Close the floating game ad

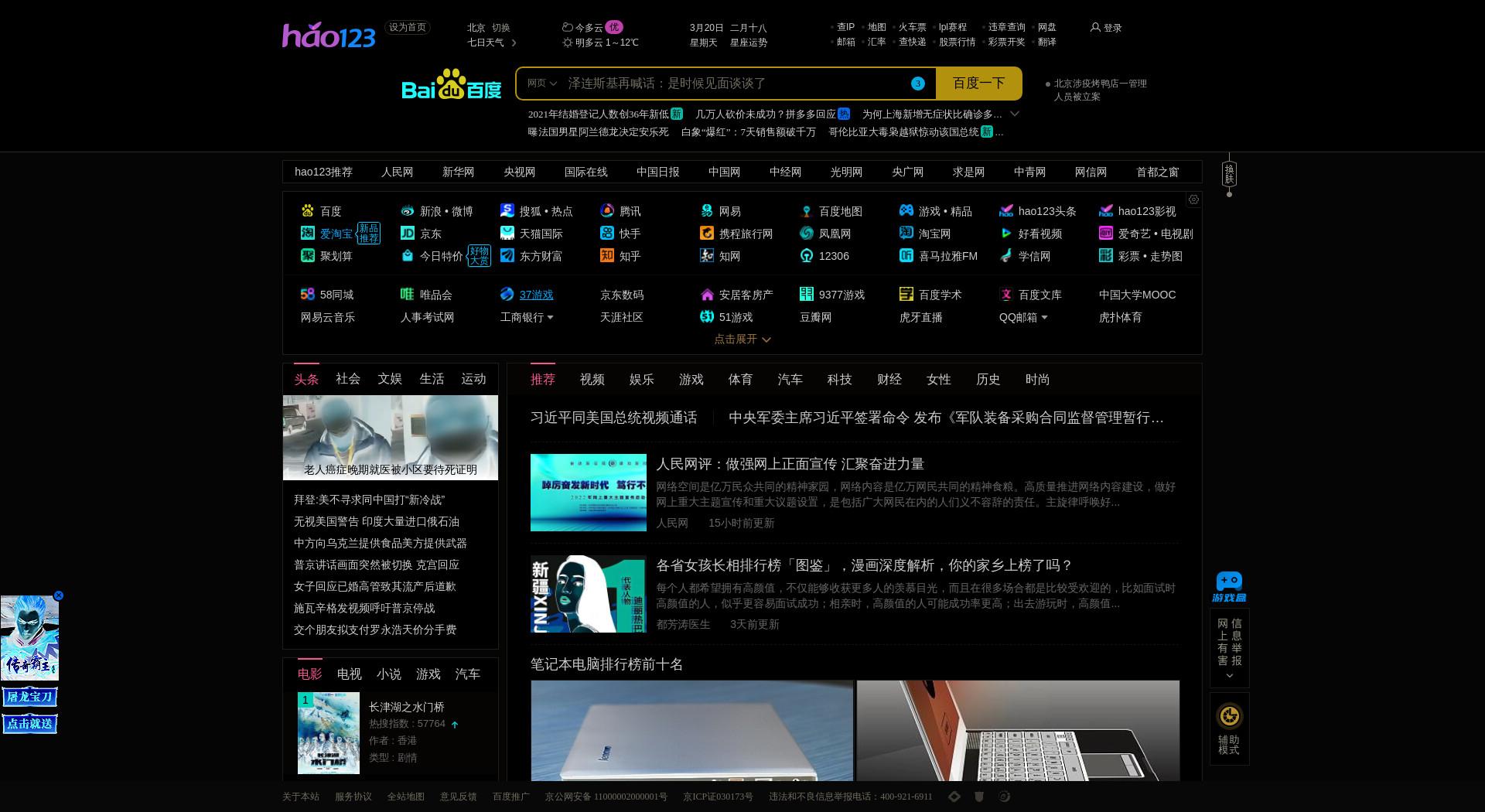pos(58,595)
